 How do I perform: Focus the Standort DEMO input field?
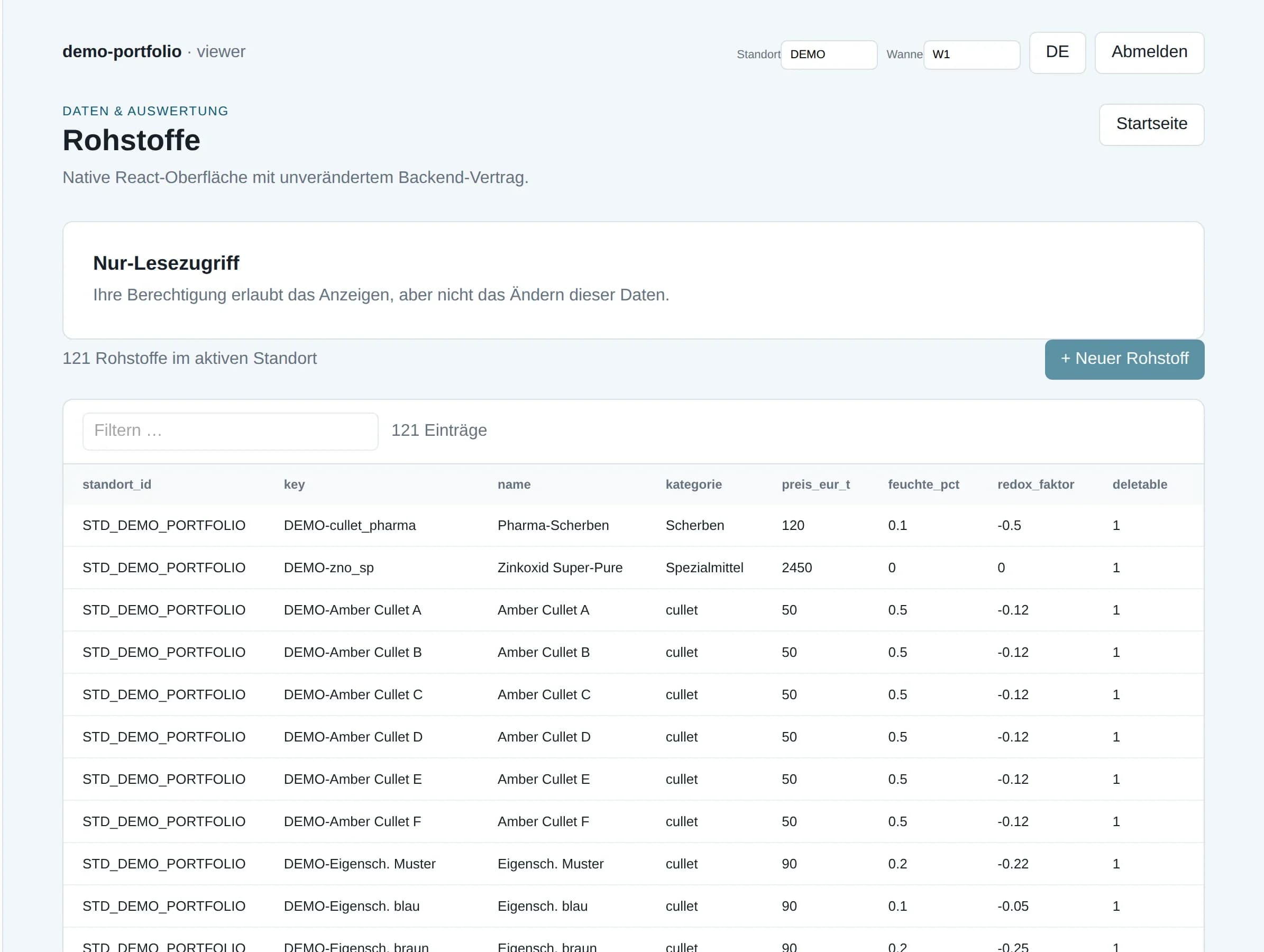828,54
